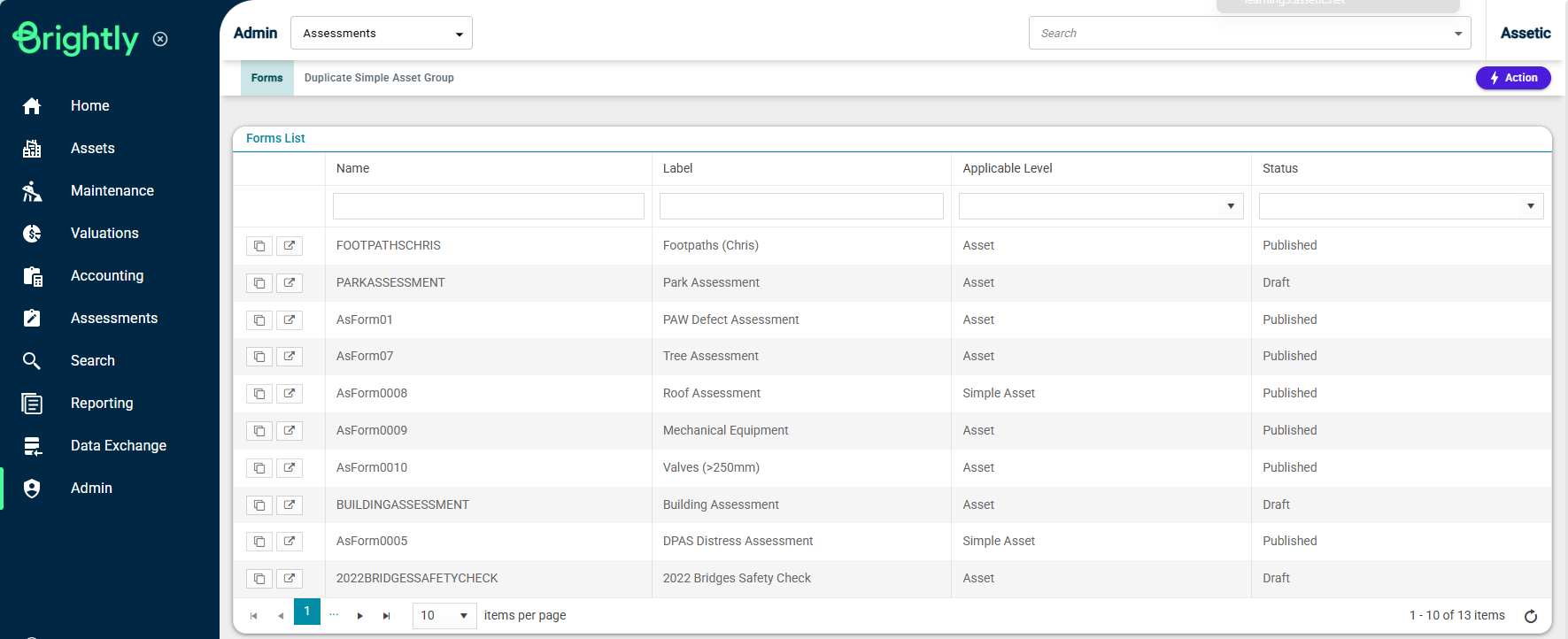
Task: Open the Data Exchange section in the sidebar
Action: coord(118,446)
